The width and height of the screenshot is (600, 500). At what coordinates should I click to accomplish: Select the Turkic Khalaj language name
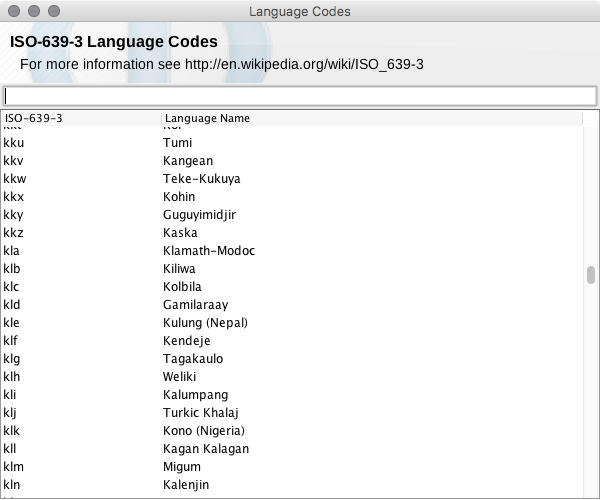tap(201, 412)
